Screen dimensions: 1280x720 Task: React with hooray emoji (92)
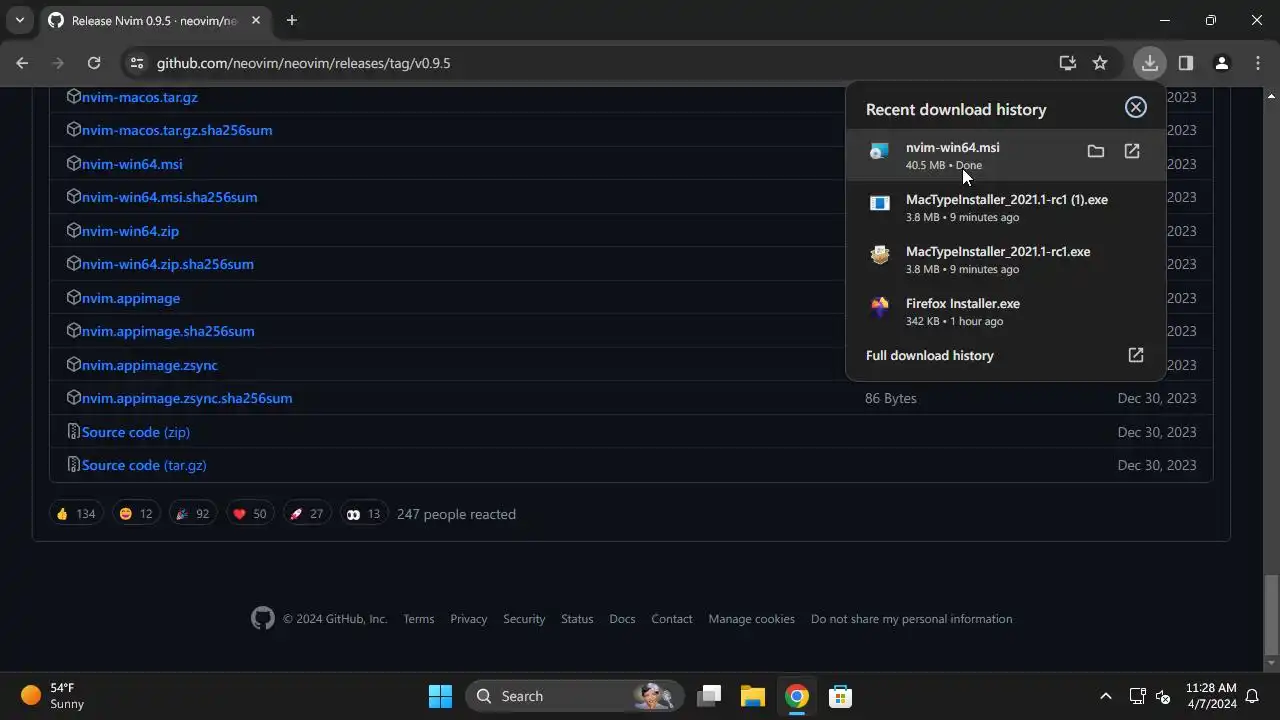193,514
